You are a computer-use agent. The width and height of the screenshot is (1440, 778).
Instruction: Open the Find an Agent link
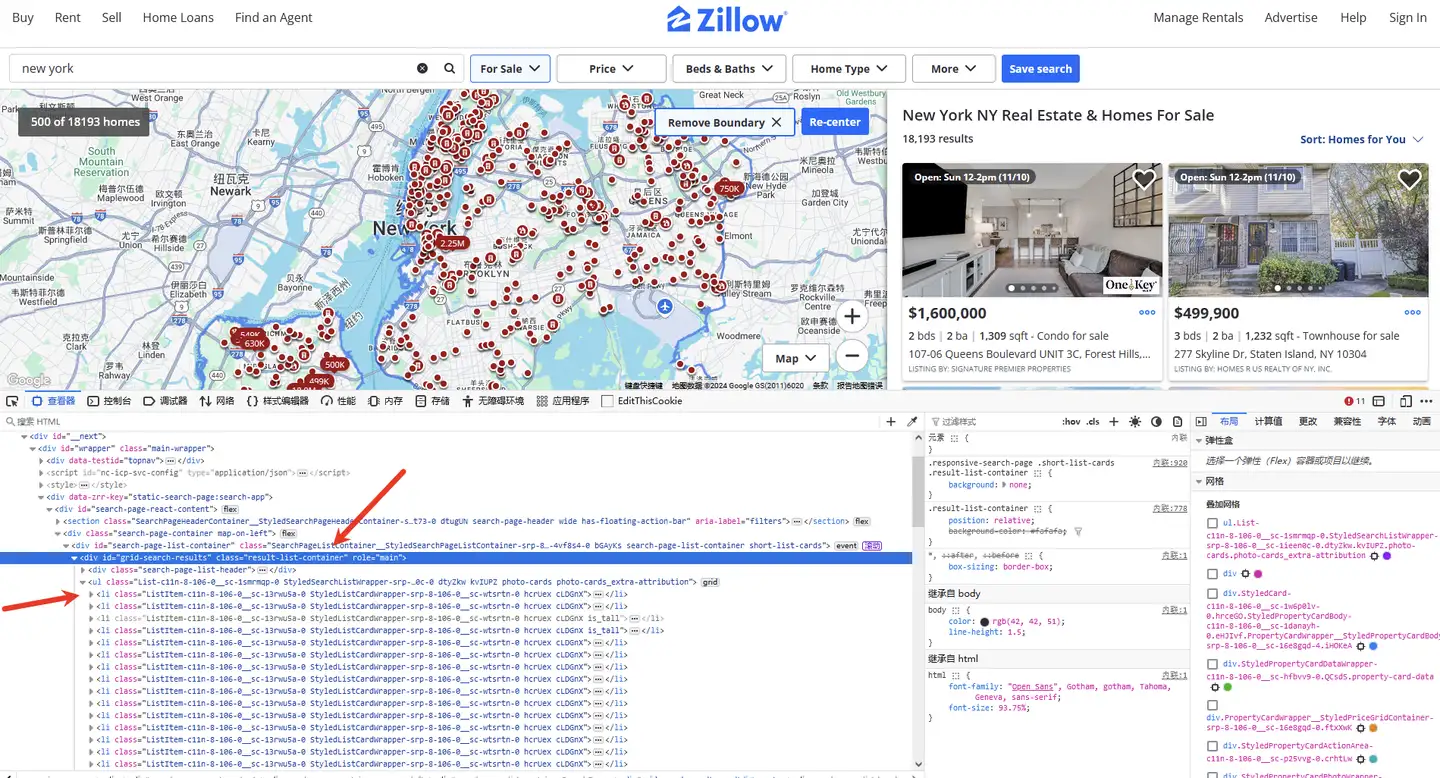tap(274, 18)
